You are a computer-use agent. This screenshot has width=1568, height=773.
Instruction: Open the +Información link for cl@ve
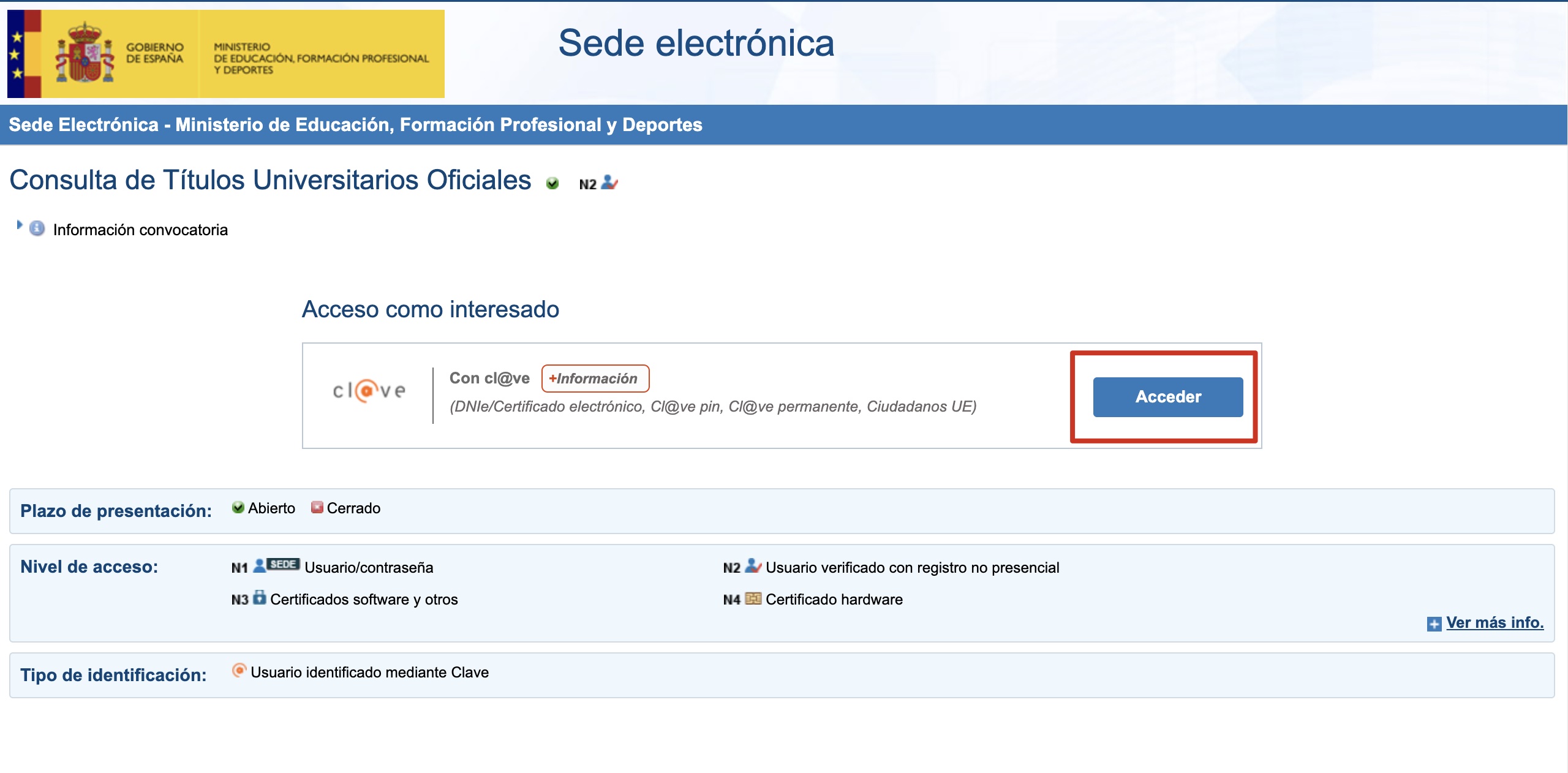pos(595,379)
